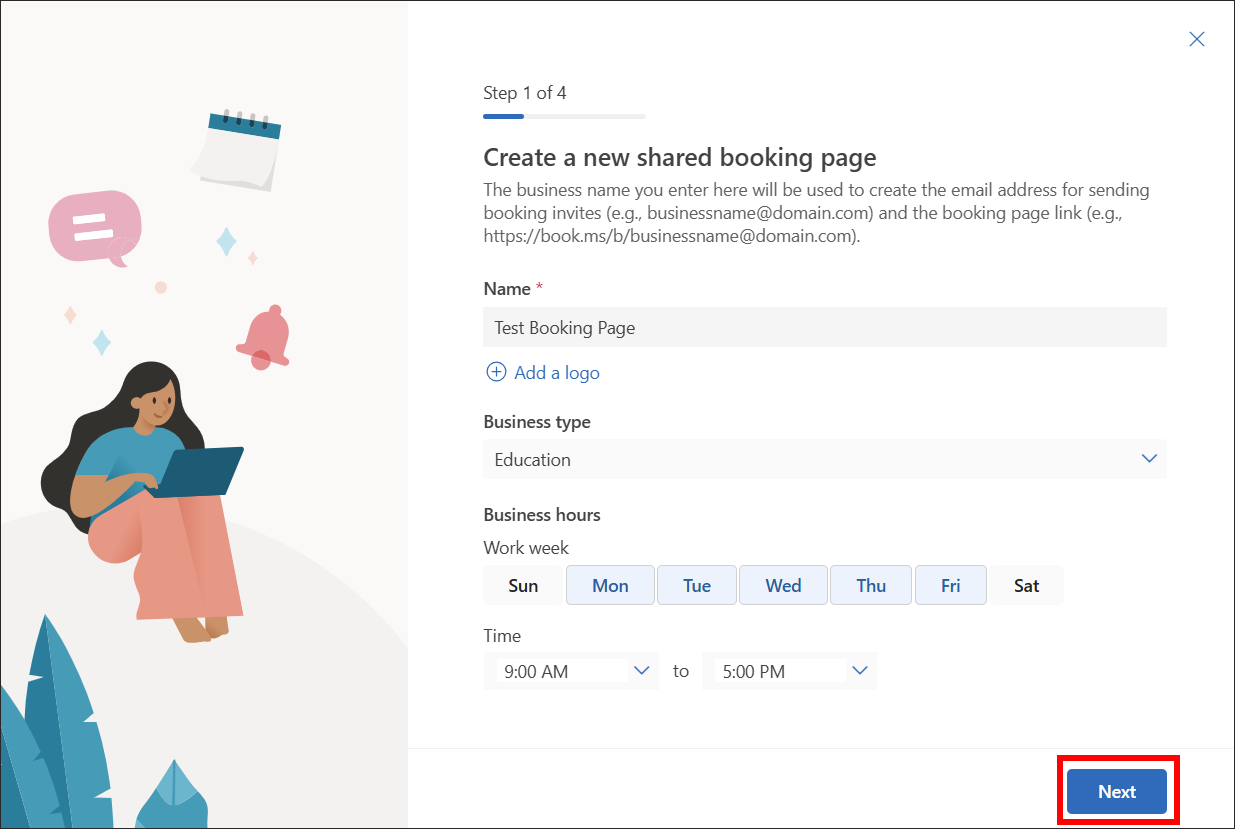
Task: Click inside the Name text field
Action: click(825, 327)
